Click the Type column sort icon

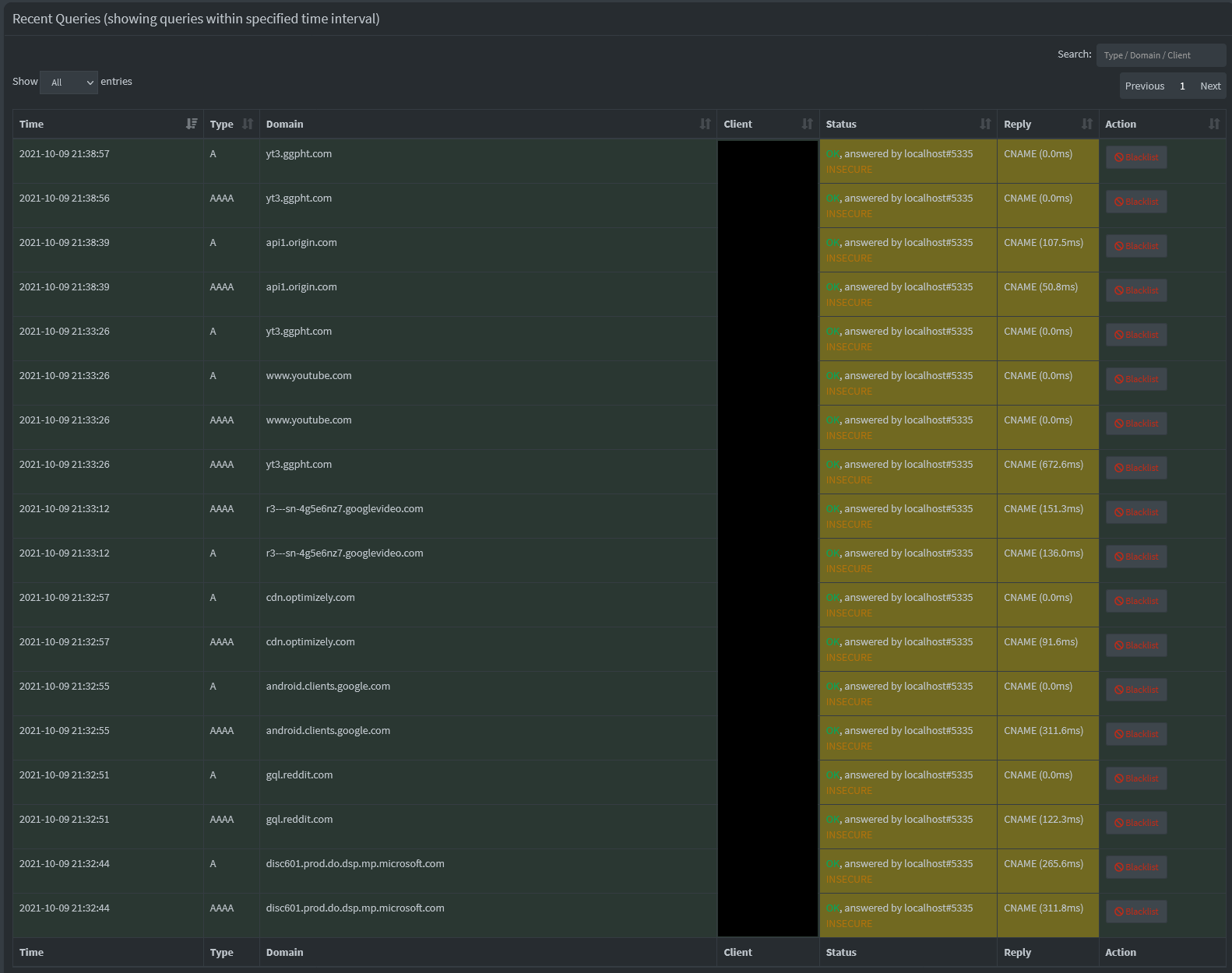point(248,124)
